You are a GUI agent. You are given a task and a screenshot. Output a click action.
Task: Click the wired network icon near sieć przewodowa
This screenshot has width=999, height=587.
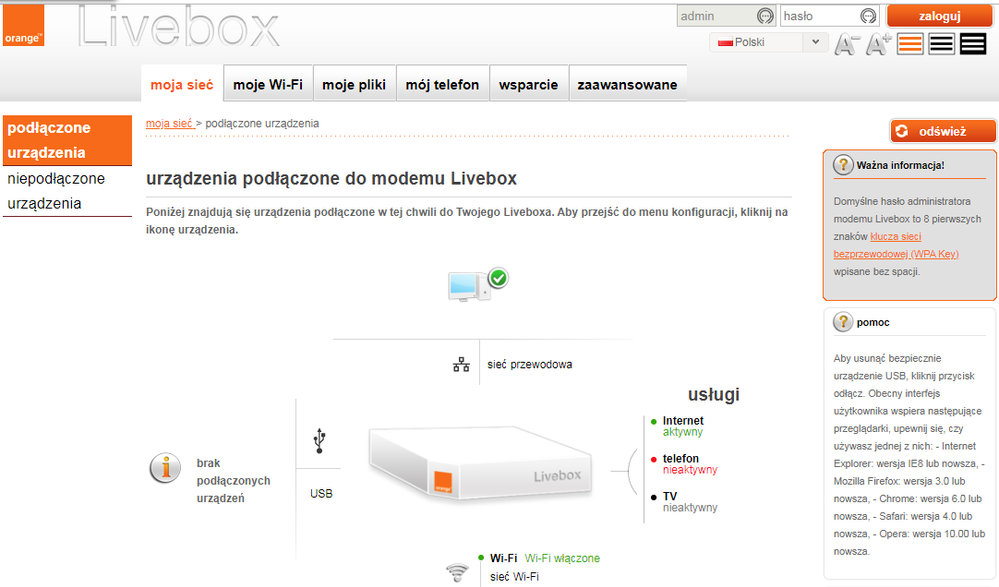(461, 364)
